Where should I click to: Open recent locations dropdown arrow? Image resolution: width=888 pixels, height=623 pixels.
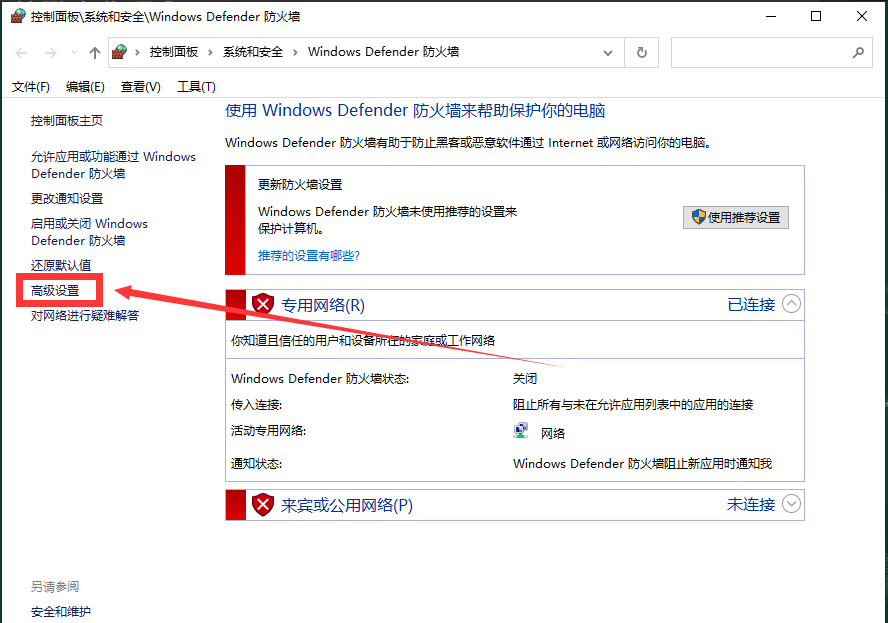point(74,53)
